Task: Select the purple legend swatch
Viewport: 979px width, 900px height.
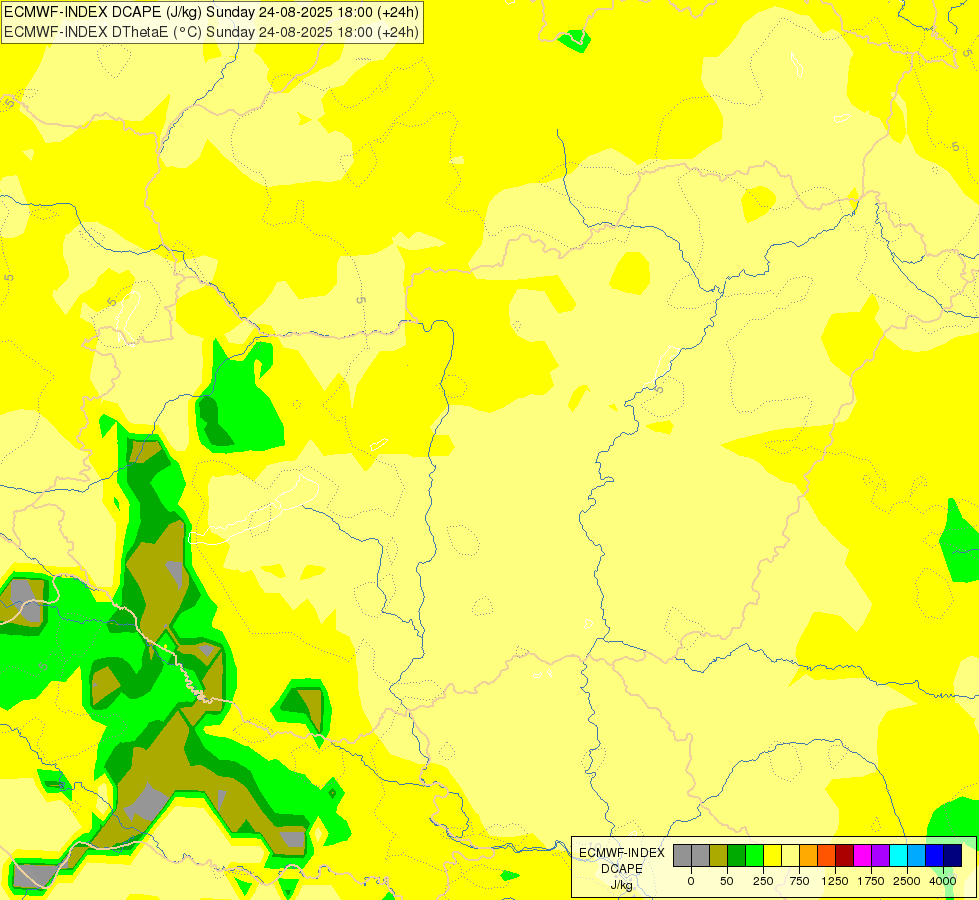Action: click(880, 856)
